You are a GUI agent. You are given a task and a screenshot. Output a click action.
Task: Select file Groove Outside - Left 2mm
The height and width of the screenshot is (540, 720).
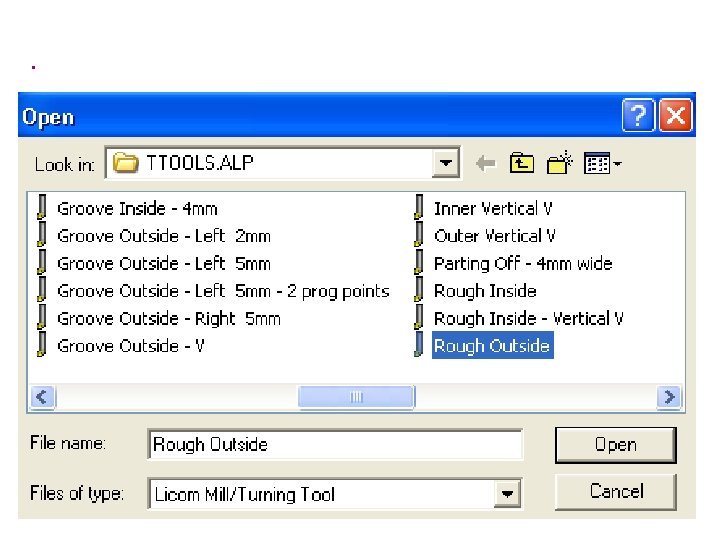(164, 236)
